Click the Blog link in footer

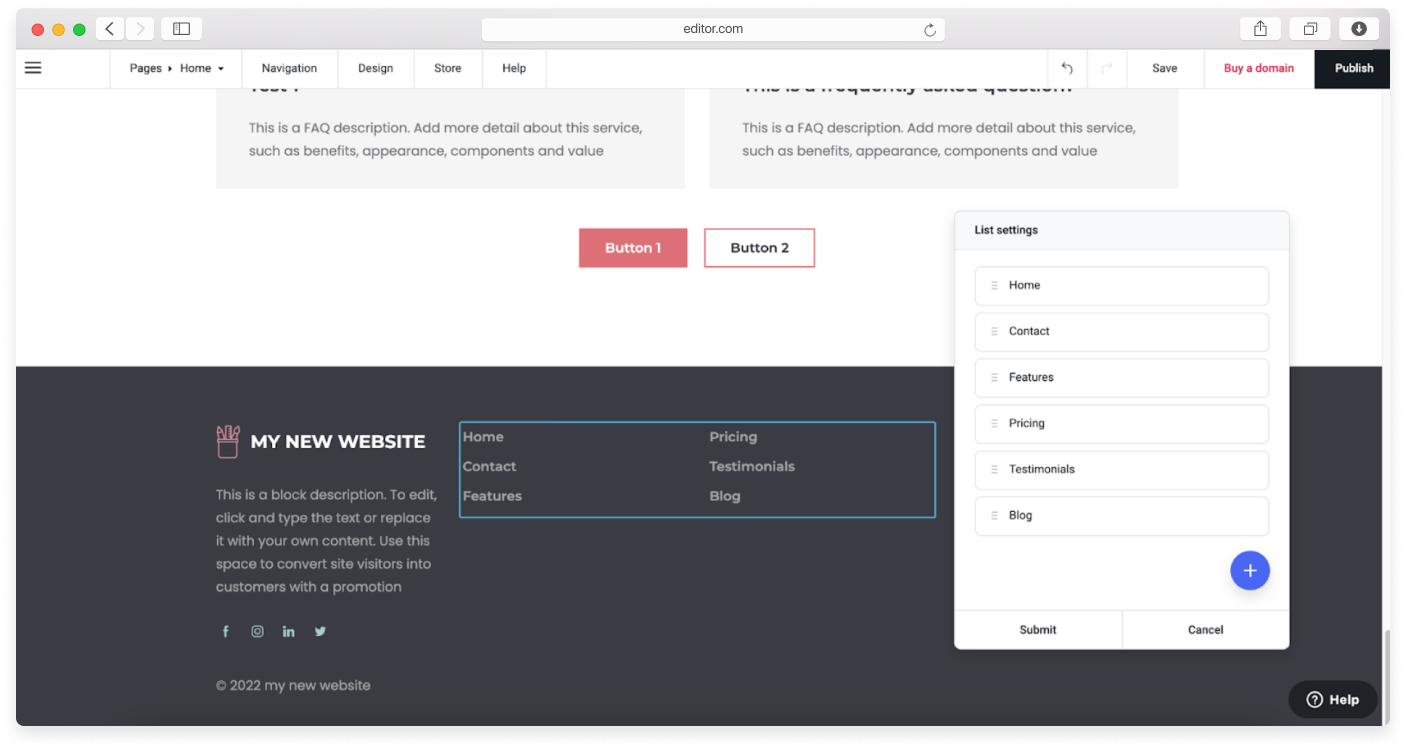point(725,496)
